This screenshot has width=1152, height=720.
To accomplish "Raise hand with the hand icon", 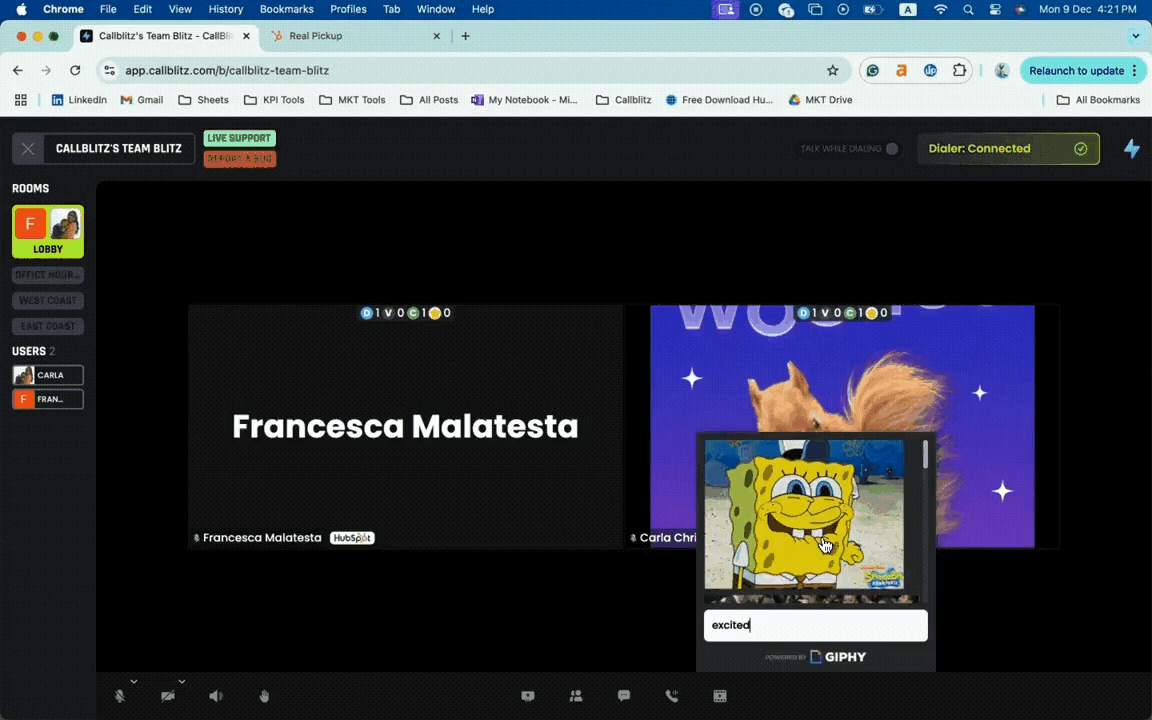I will click(264, 696).
